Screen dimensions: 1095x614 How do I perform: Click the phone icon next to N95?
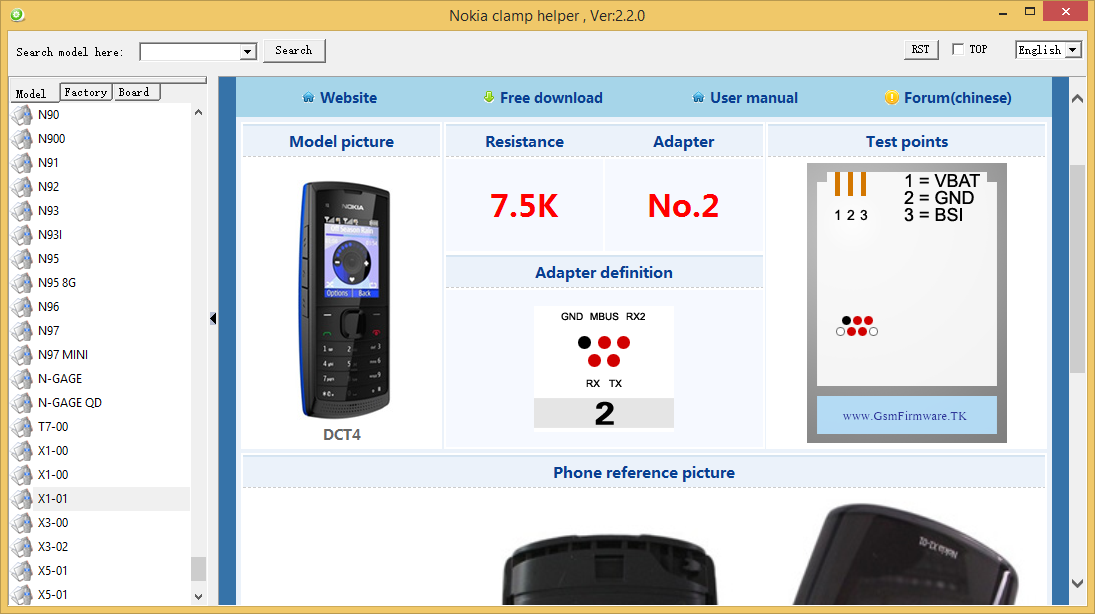point(22,258)
